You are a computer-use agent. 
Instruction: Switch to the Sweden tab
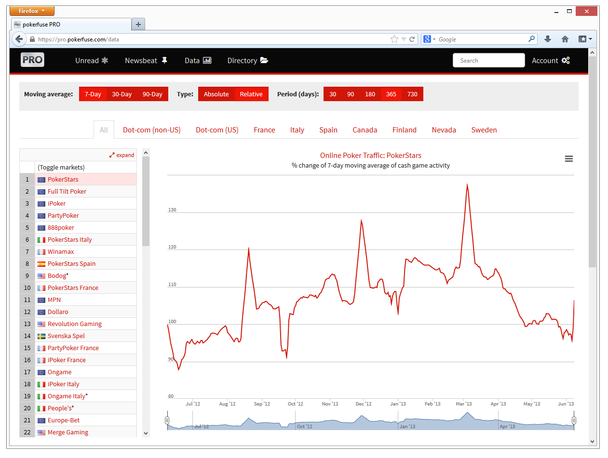(484, 130)
